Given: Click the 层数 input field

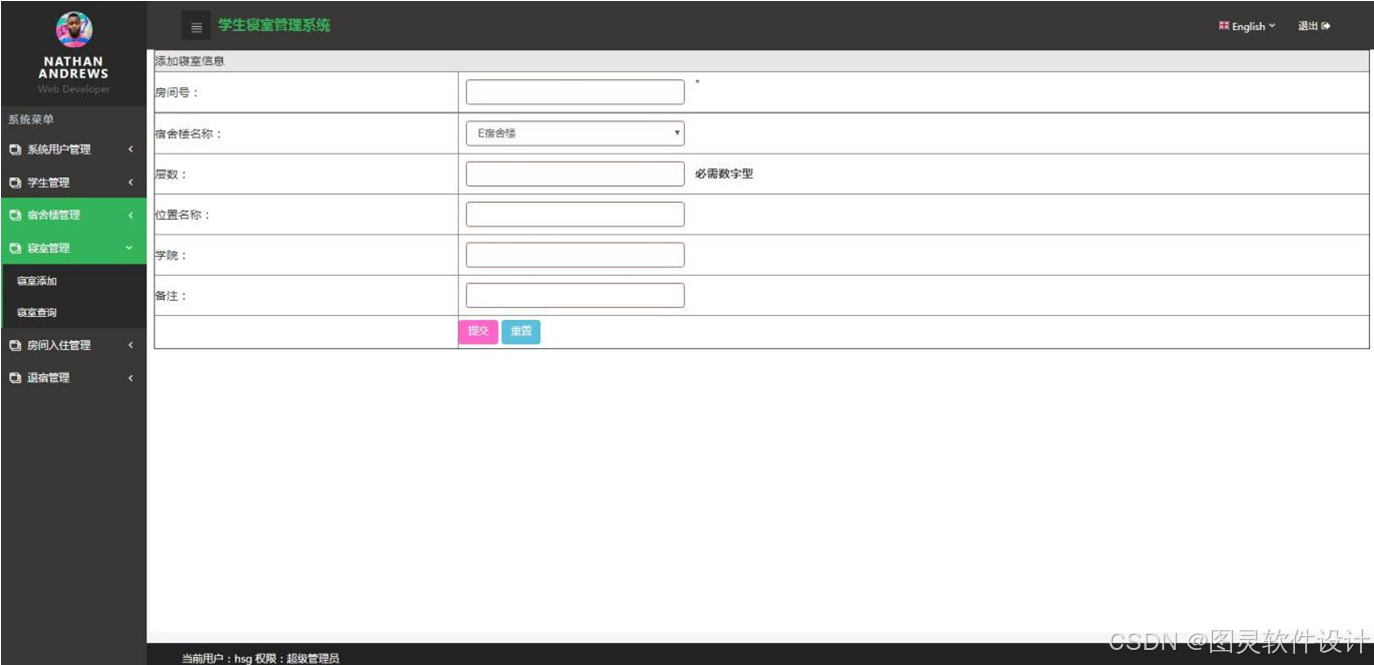Looking at the screenshot, I should 575,174.
